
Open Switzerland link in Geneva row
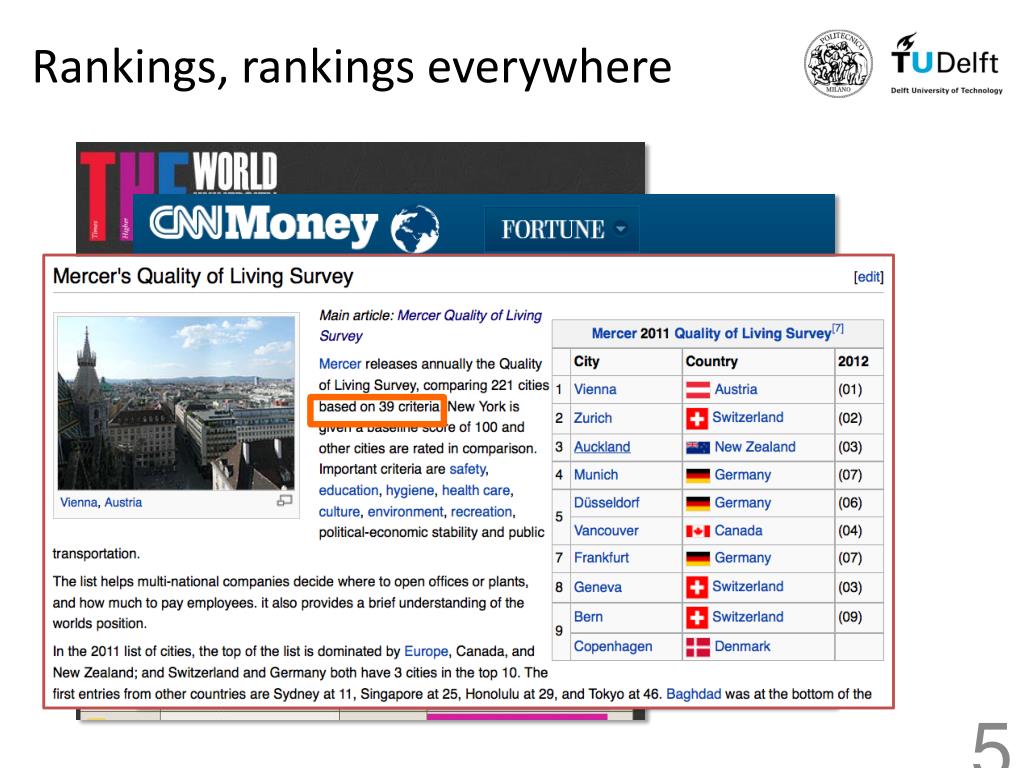pos(748,586)
